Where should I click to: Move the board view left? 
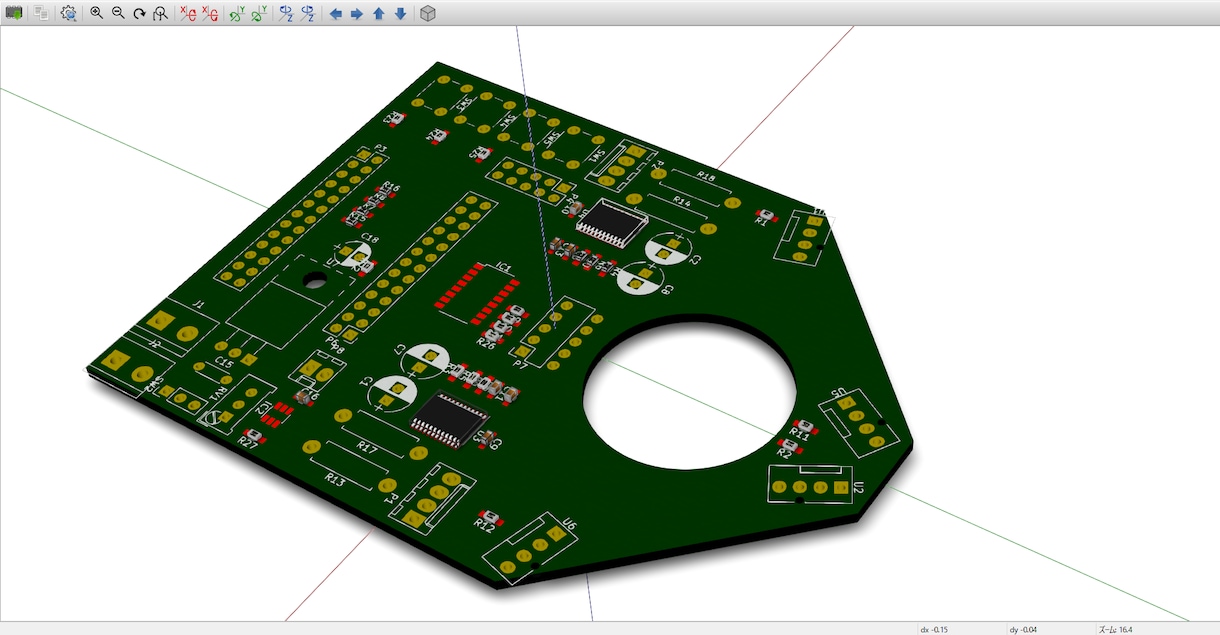(x=335, y=13)
